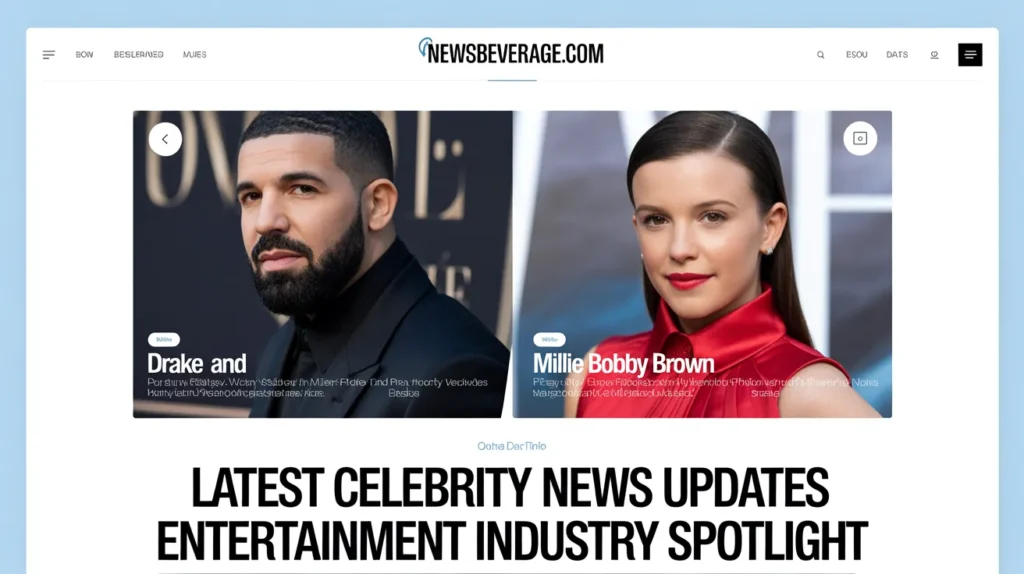This screenshot has height=574, width=1024.
Task: Click the left carousel slide image
Action: point(322,264)
